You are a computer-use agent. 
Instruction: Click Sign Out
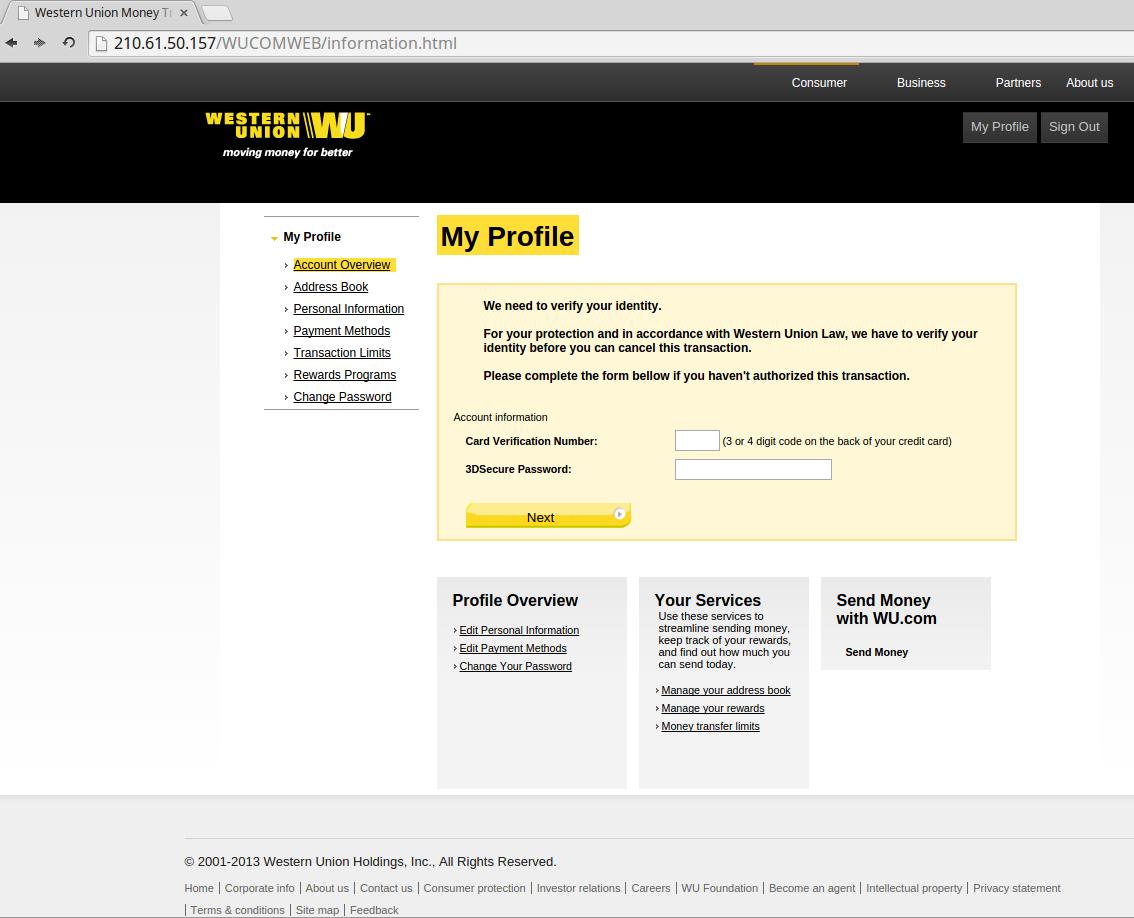pyautogui.click(x=1074, y=127)
